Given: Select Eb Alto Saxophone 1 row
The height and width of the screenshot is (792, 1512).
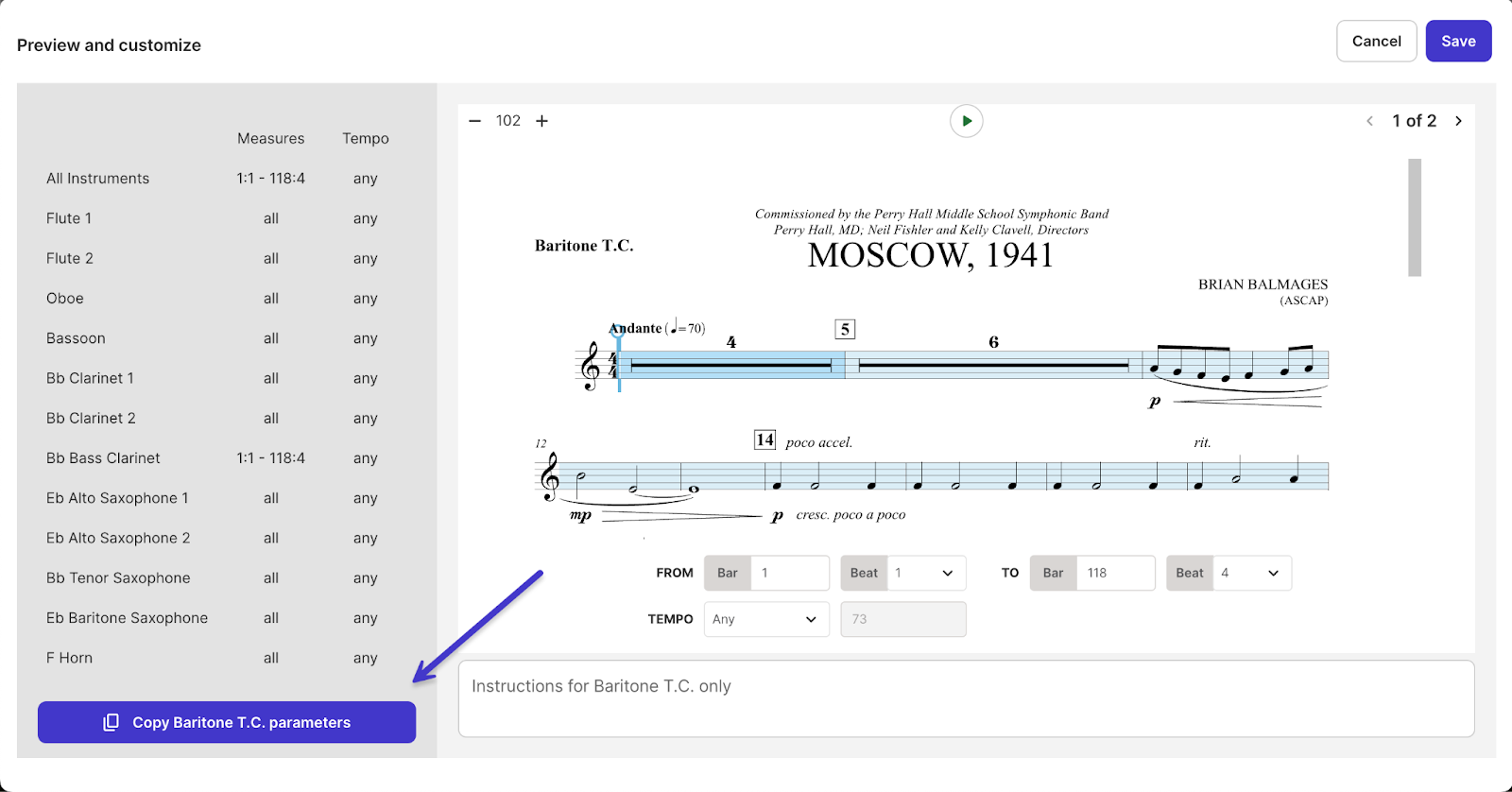Looking at the screenshot, I should coord(227,498).
